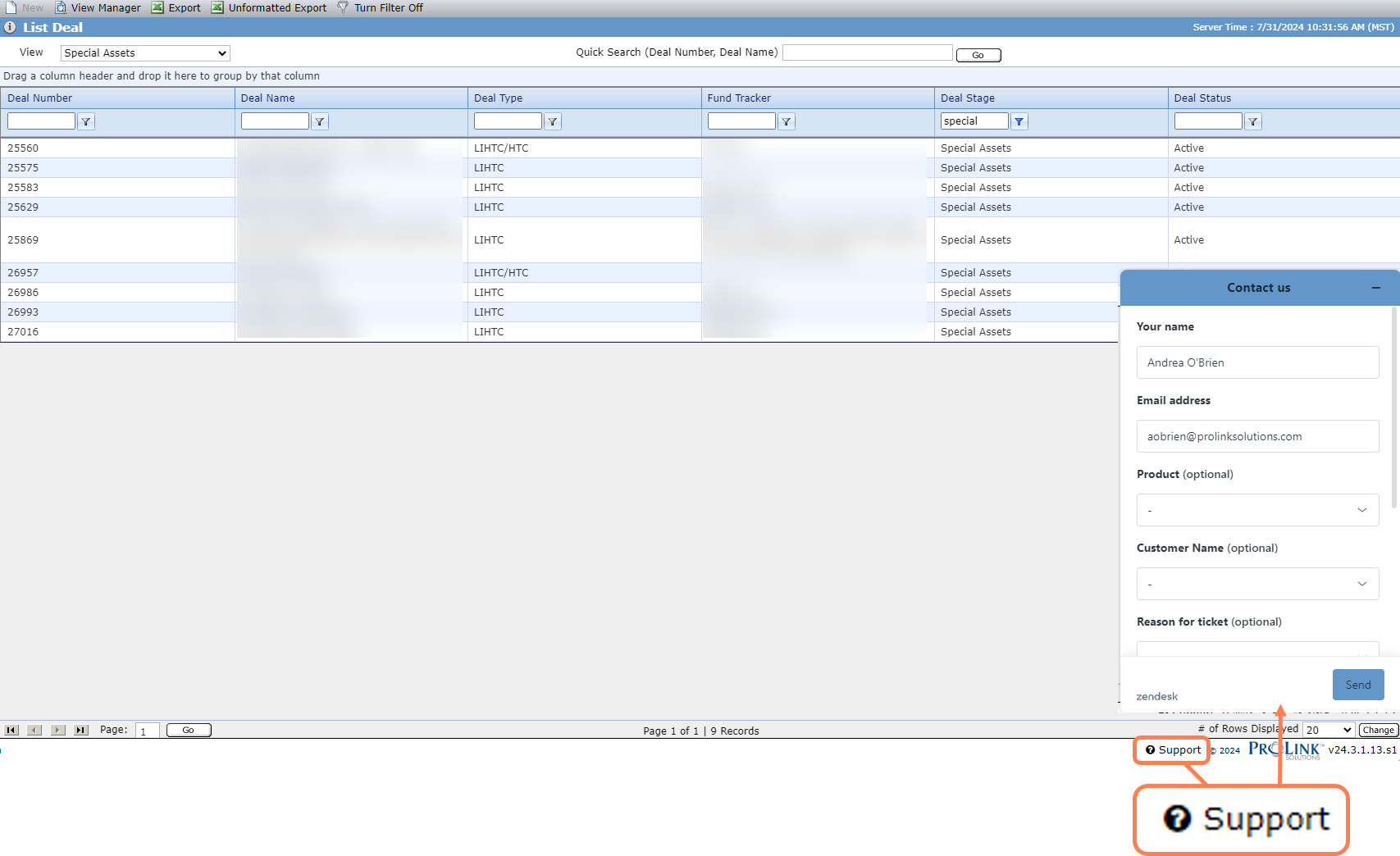Viewport: 1400px width, 856px height.
Task: Click Go button beside Page number
Action: [189, 730]
